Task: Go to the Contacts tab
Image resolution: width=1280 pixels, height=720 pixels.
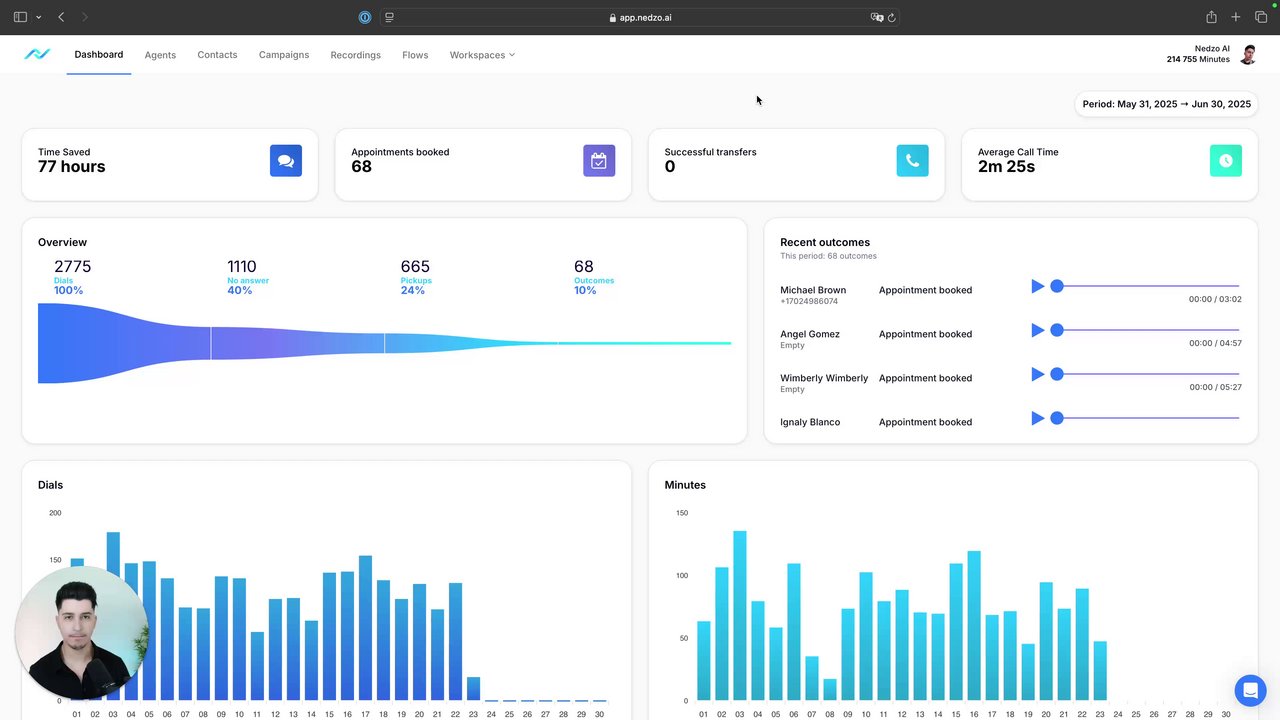Action: click(217, 55)
